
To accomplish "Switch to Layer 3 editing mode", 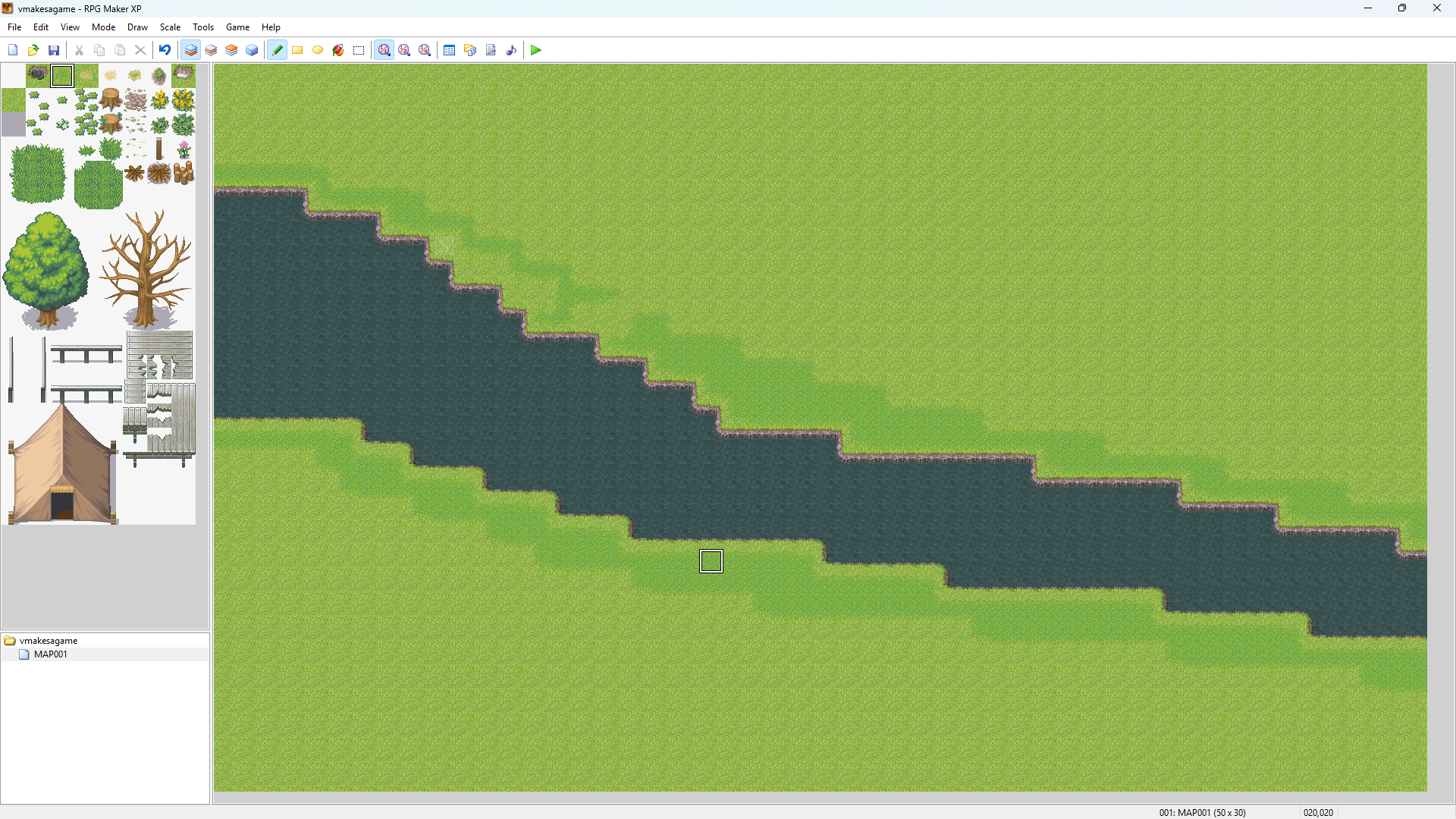I will coord(232,50).
